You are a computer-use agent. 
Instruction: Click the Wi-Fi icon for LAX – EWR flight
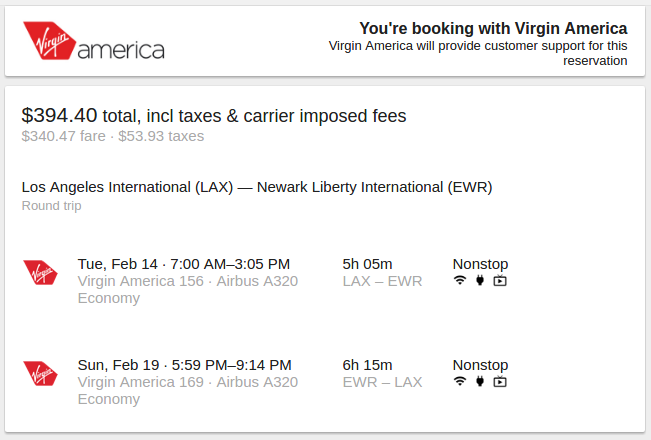coord(460,281)
